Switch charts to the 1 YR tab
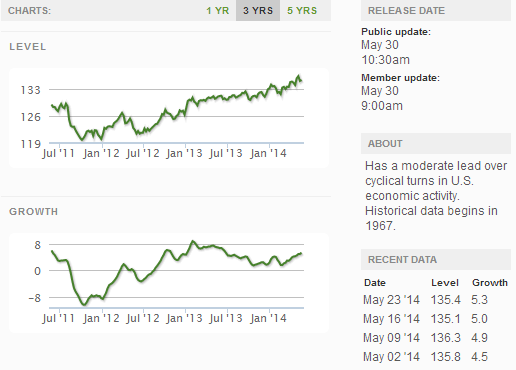This screenshot has width=516, height=370. tap(218, 11)
